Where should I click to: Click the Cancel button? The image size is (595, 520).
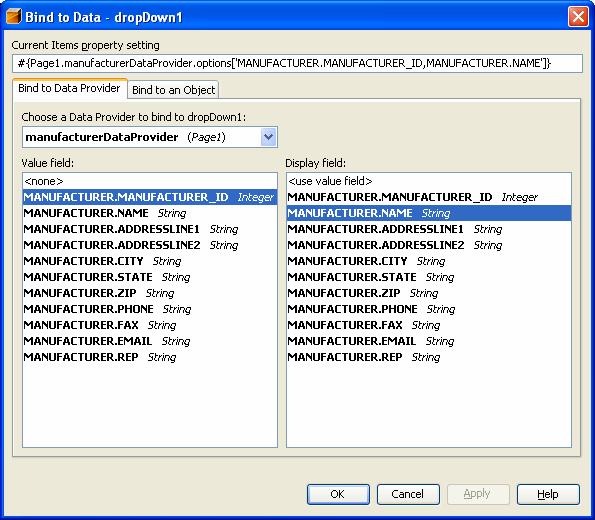click(x=408, y=494)
